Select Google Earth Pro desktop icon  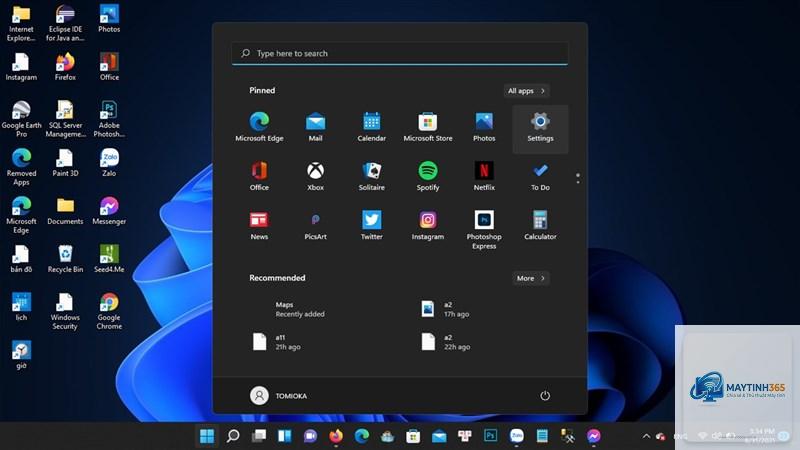point(21,119)
